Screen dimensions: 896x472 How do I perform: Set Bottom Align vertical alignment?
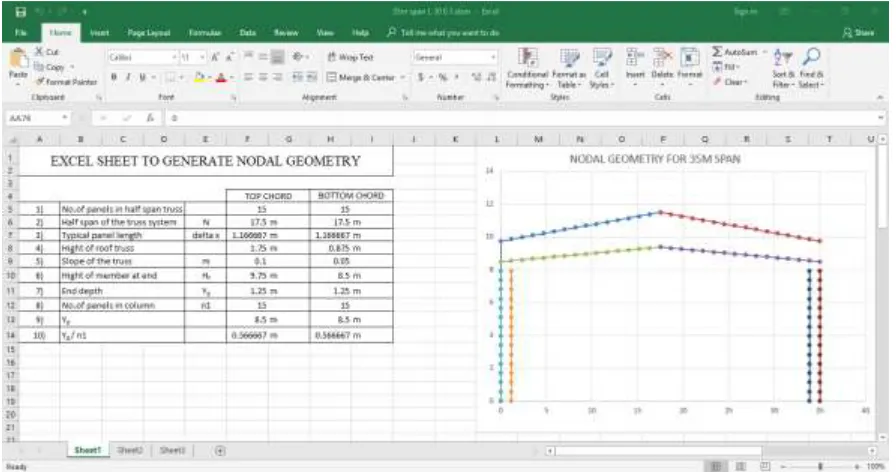click(277, 57)
